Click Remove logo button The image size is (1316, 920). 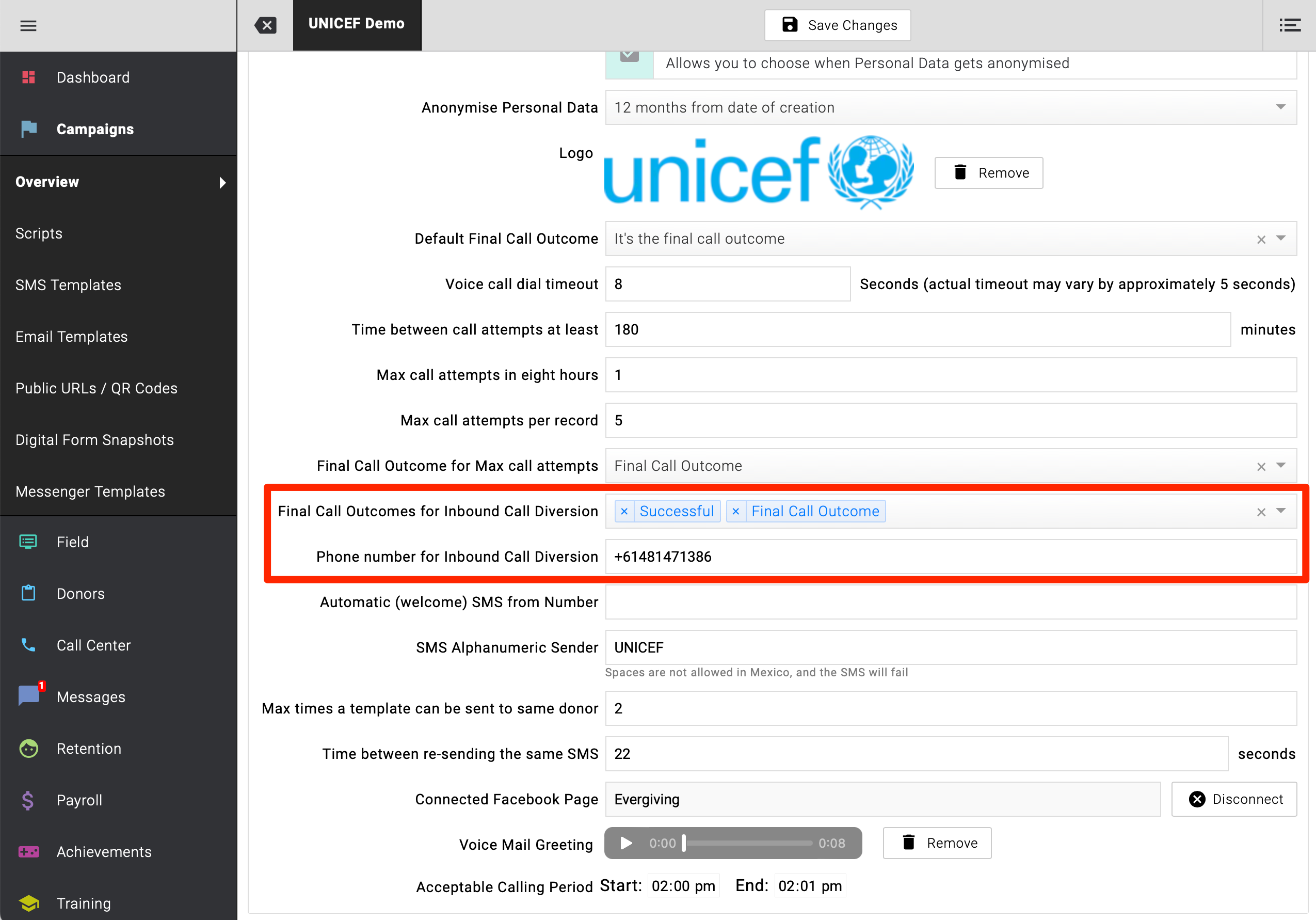coord(989,172)
